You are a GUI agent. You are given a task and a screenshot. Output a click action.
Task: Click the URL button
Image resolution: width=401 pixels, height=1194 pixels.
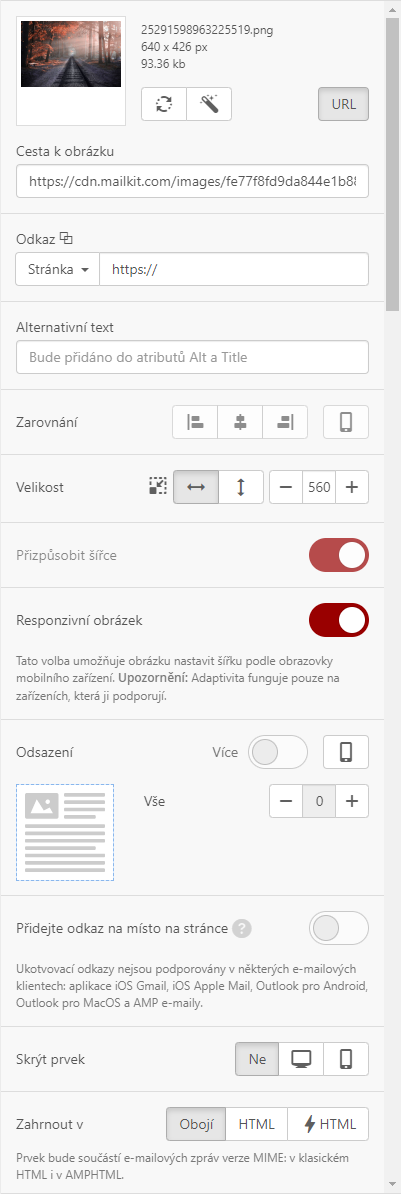click(x=343, y=104)
